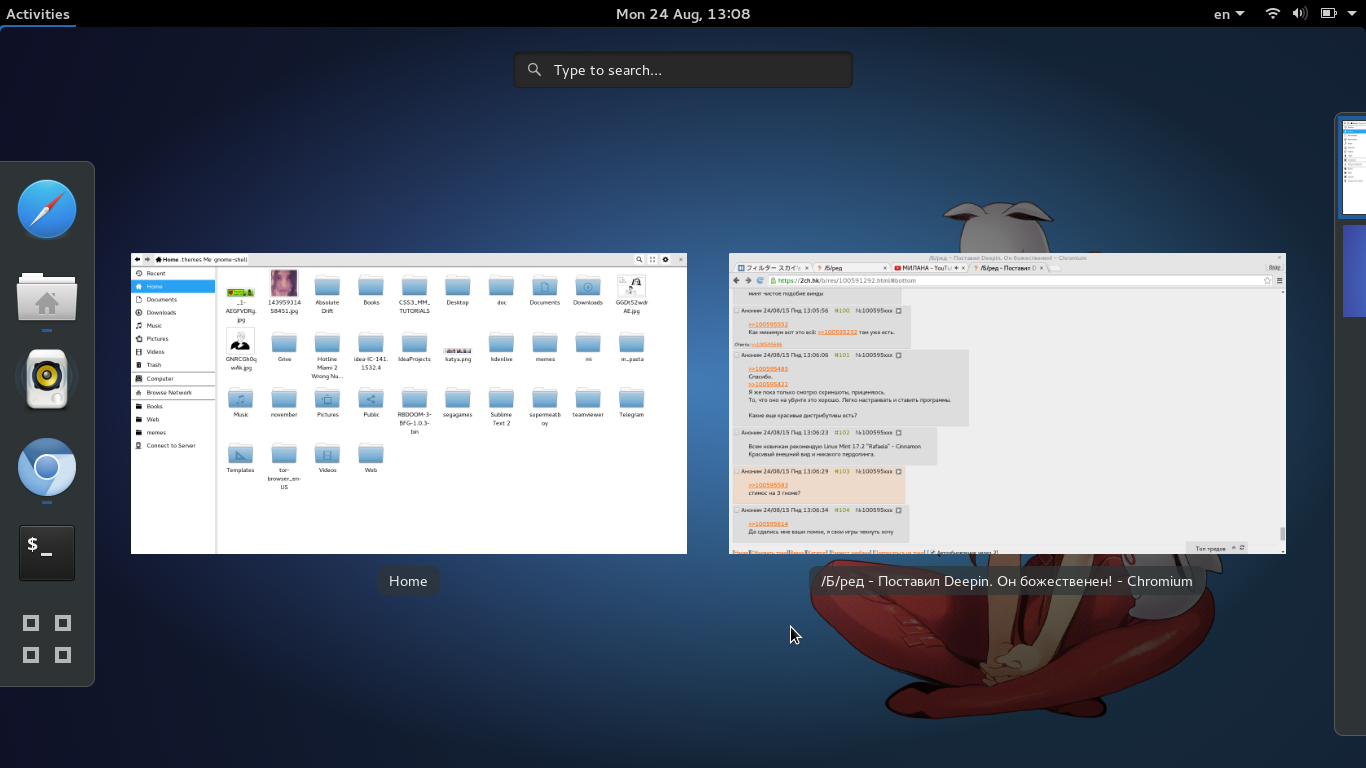Screen dimensions: 1366x768
Task: Click the Activities button in top bar
Action: pyautogui.click(x=38, y=14)
